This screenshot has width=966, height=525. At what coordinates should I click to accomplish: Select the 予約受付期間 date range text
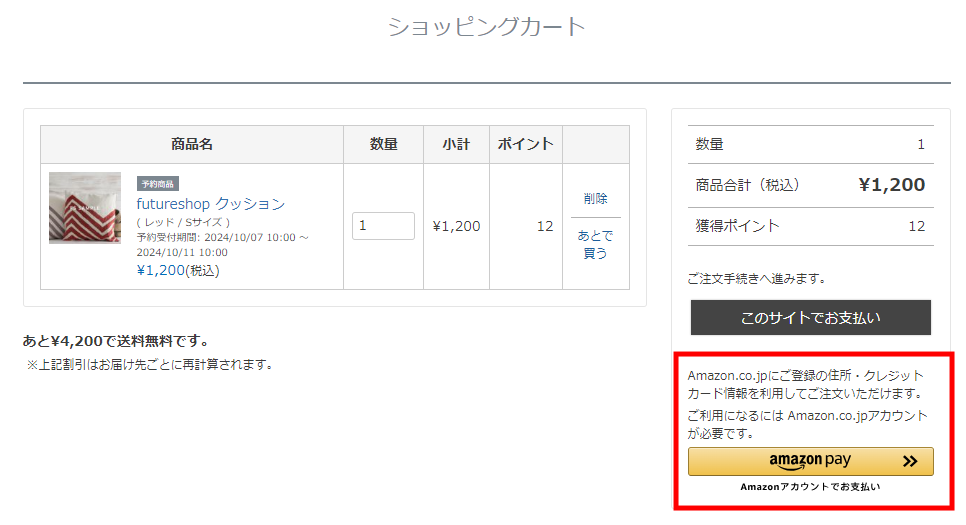[x=222, y=245]
